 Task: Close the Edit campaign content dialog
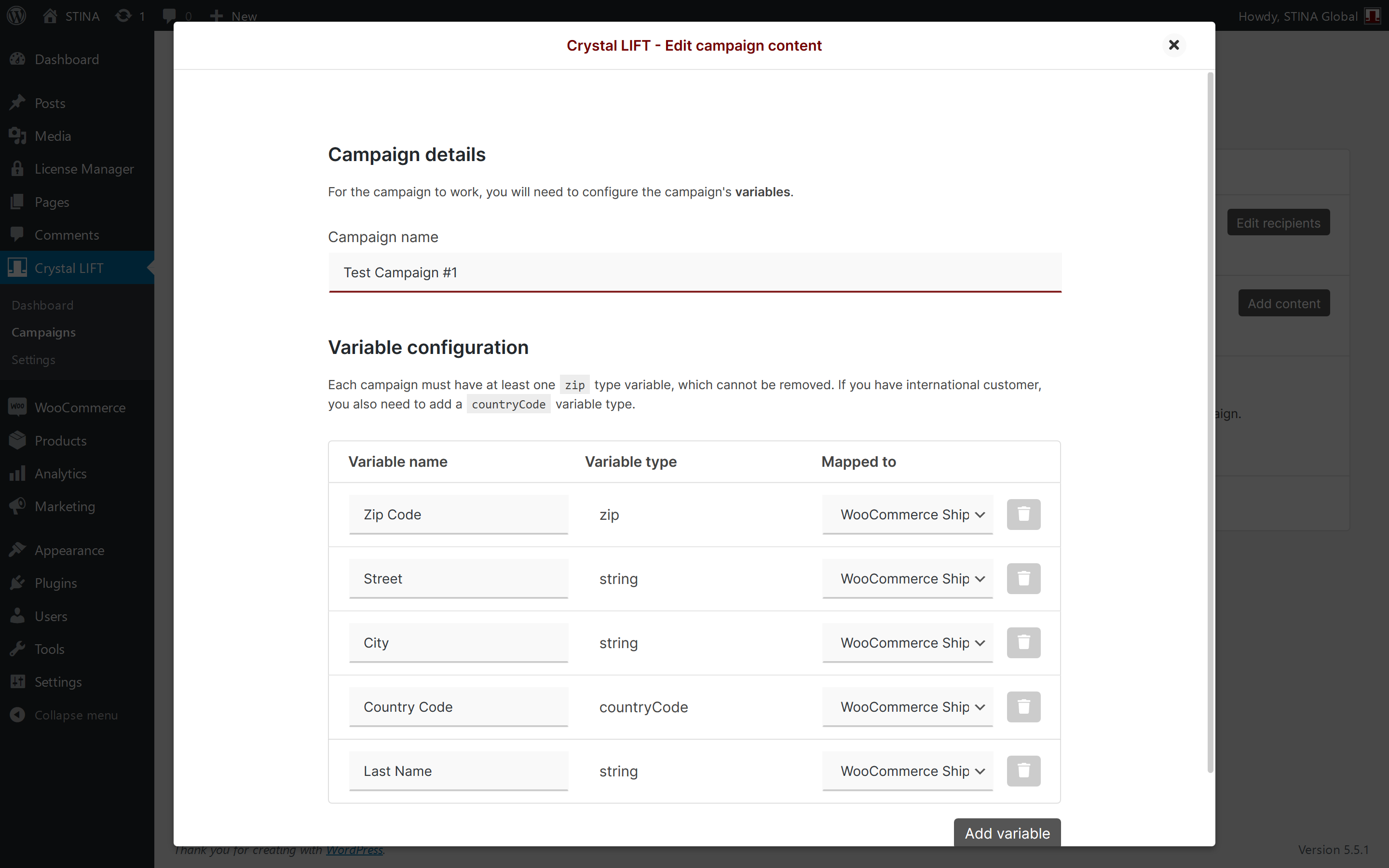pos(1174,45)
